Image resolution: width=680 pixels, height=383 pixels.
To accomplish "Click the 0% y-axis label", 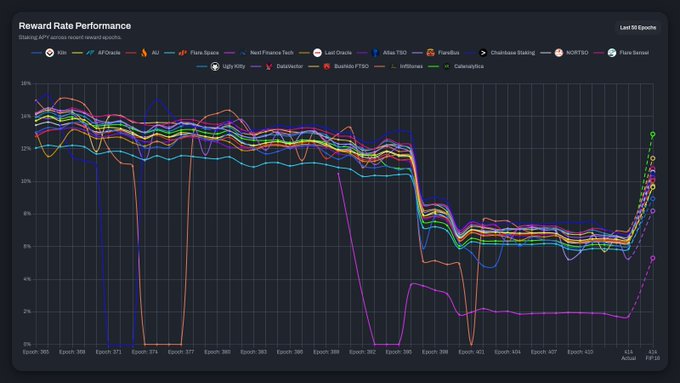I will 27,344.
